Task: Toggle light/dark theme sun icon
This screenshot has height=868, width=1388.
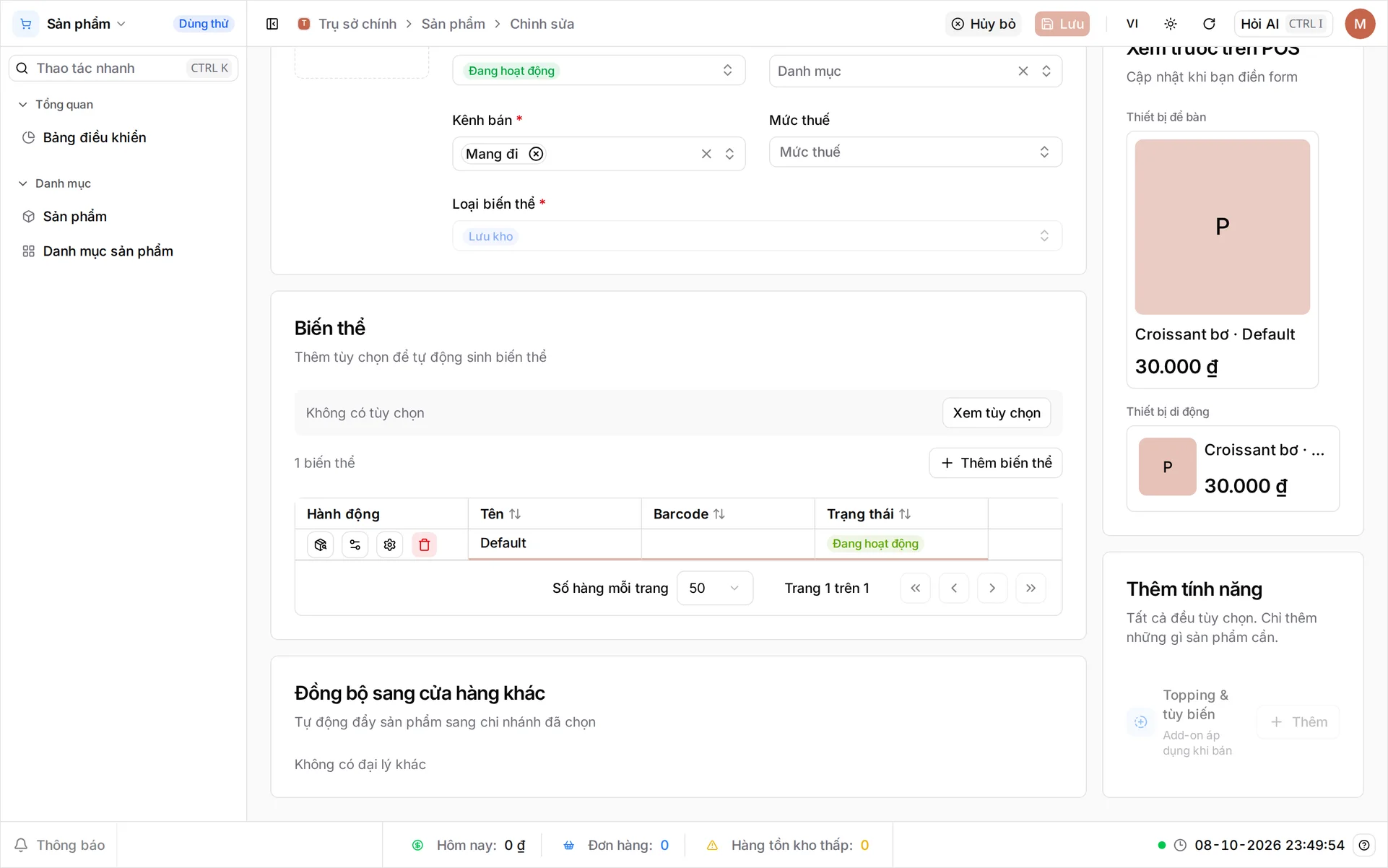Action: click(x=1171, y=24)
